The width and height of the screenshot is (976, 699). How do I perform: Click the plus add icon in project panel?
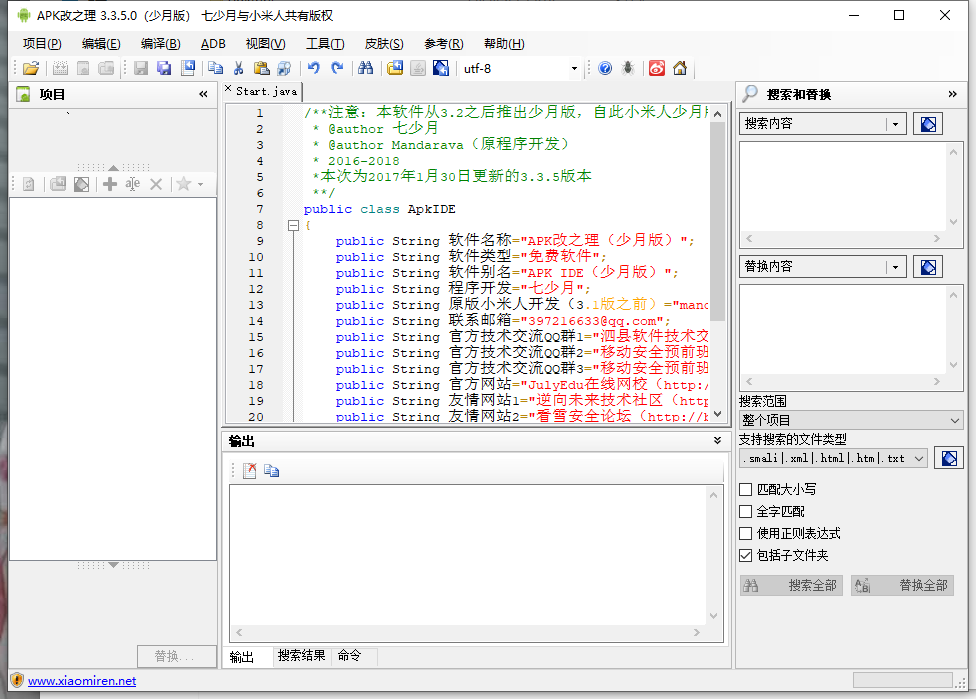tap(110, 184)
